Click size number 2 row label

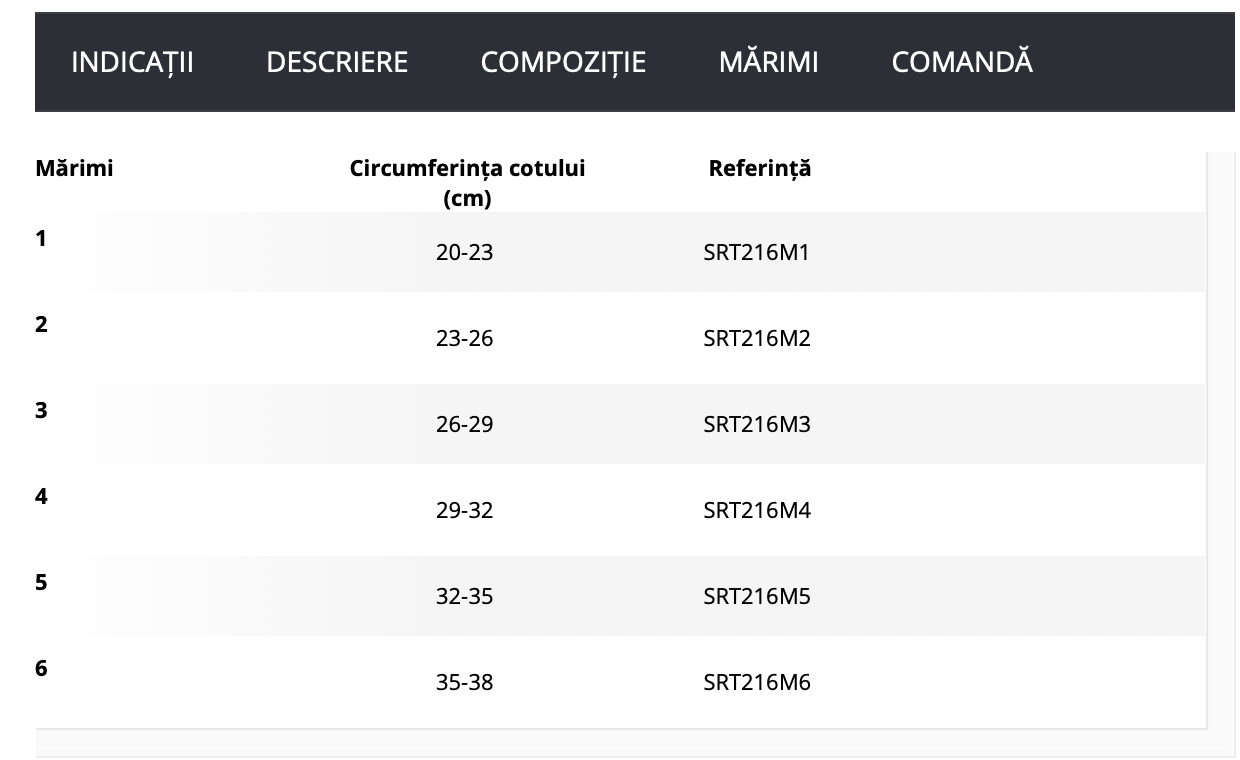pos(41,325)
